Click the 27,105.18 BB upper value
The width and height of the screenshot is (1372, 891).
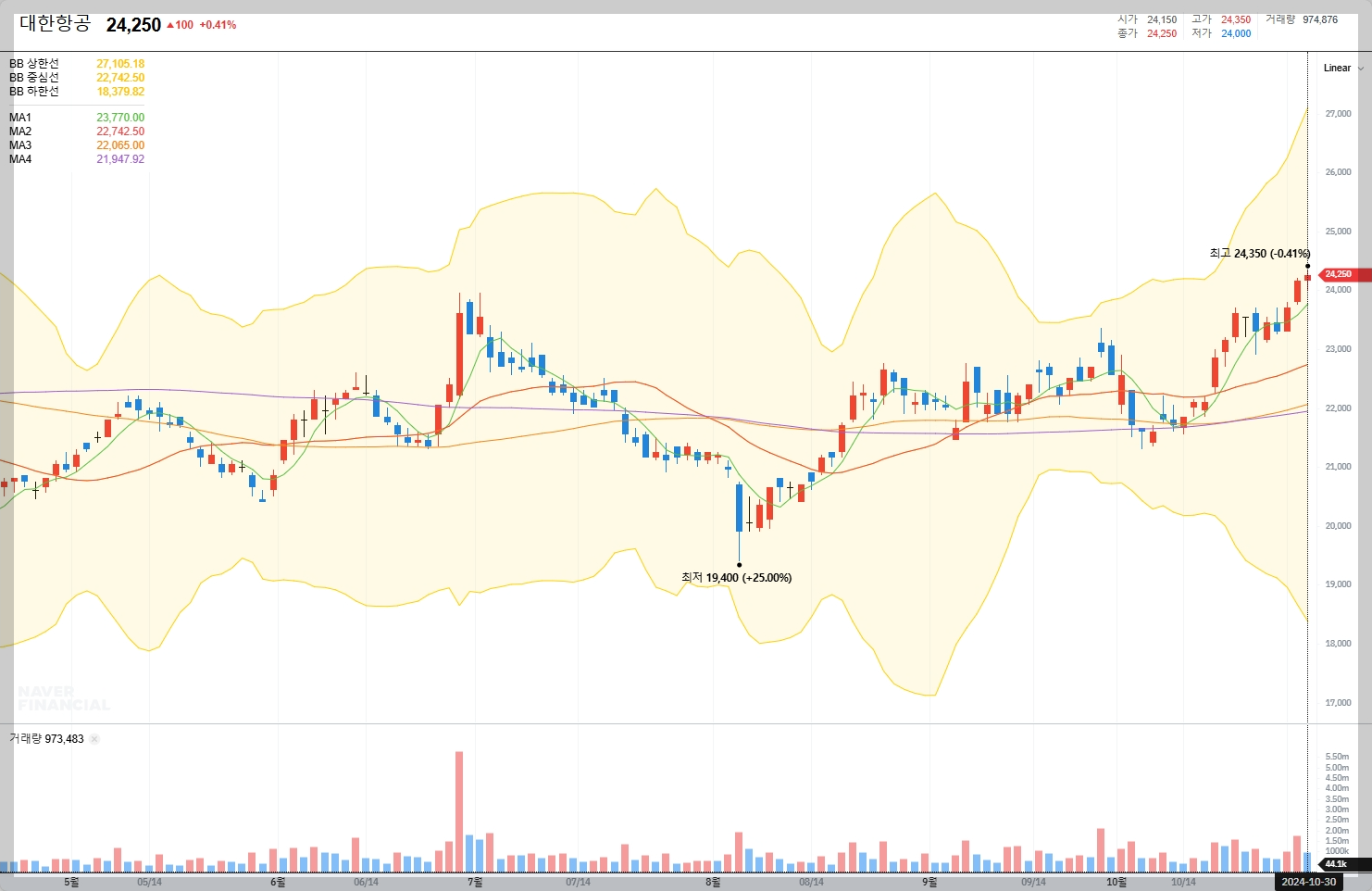click(120, 64)
